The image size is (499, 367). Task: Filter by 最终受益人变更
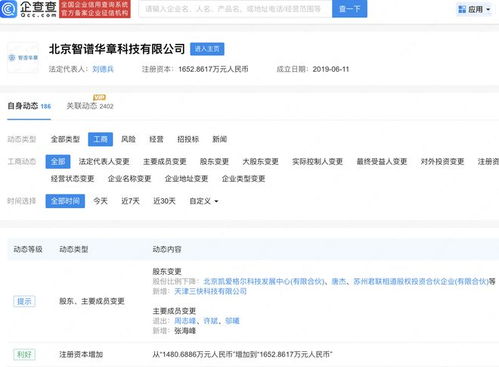pyautogui.click(x=382, y=162)
